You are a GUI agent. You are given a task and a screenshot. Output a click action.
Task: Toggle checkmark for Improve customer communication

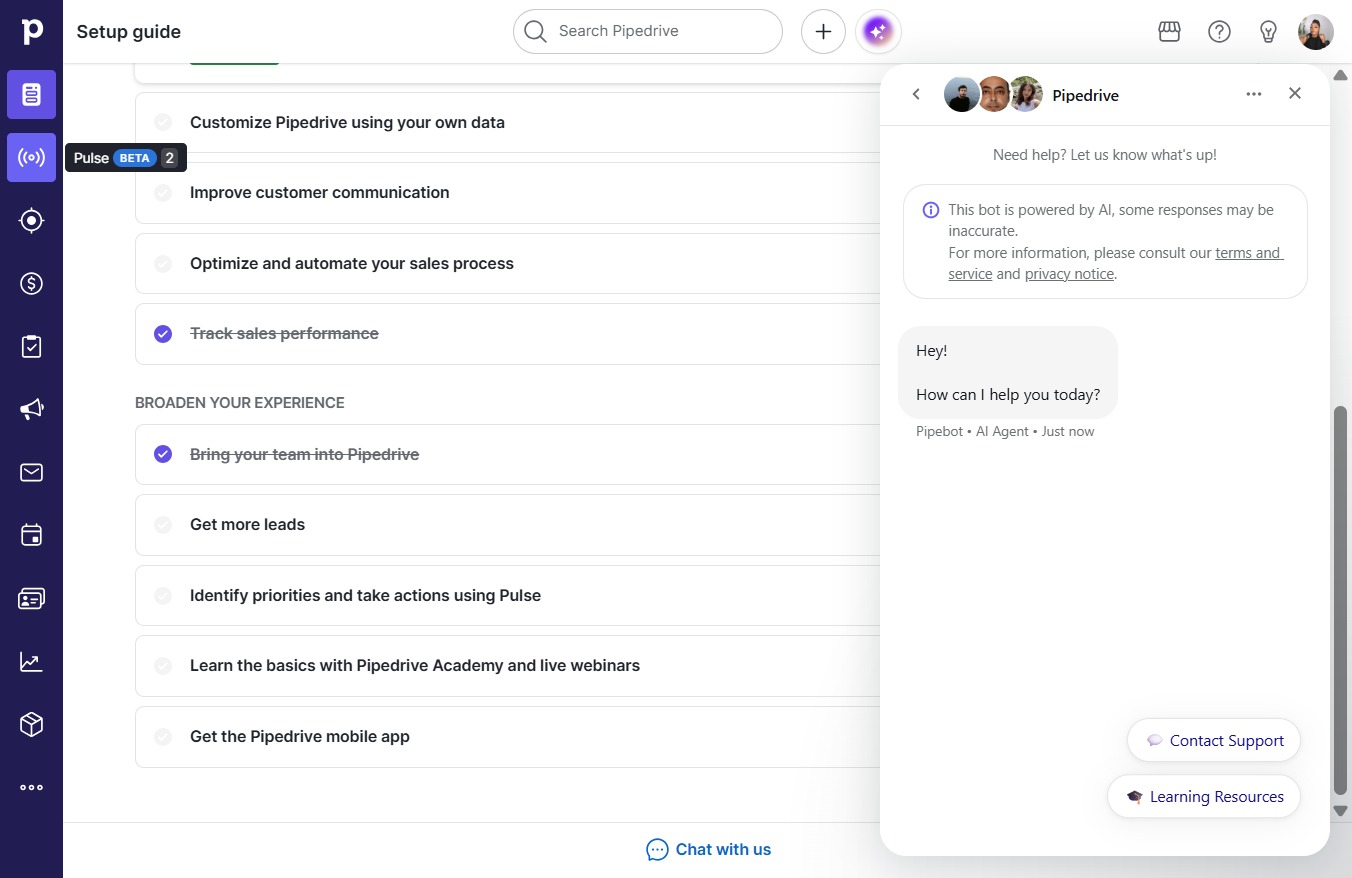coord(163,193)
